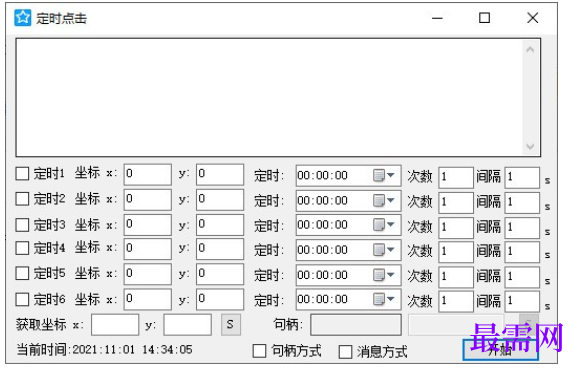Image resolution: width=582 pixels, height=369 pixels.
Task: Tick the 句柄方式 checkbox
Action: 259,351
